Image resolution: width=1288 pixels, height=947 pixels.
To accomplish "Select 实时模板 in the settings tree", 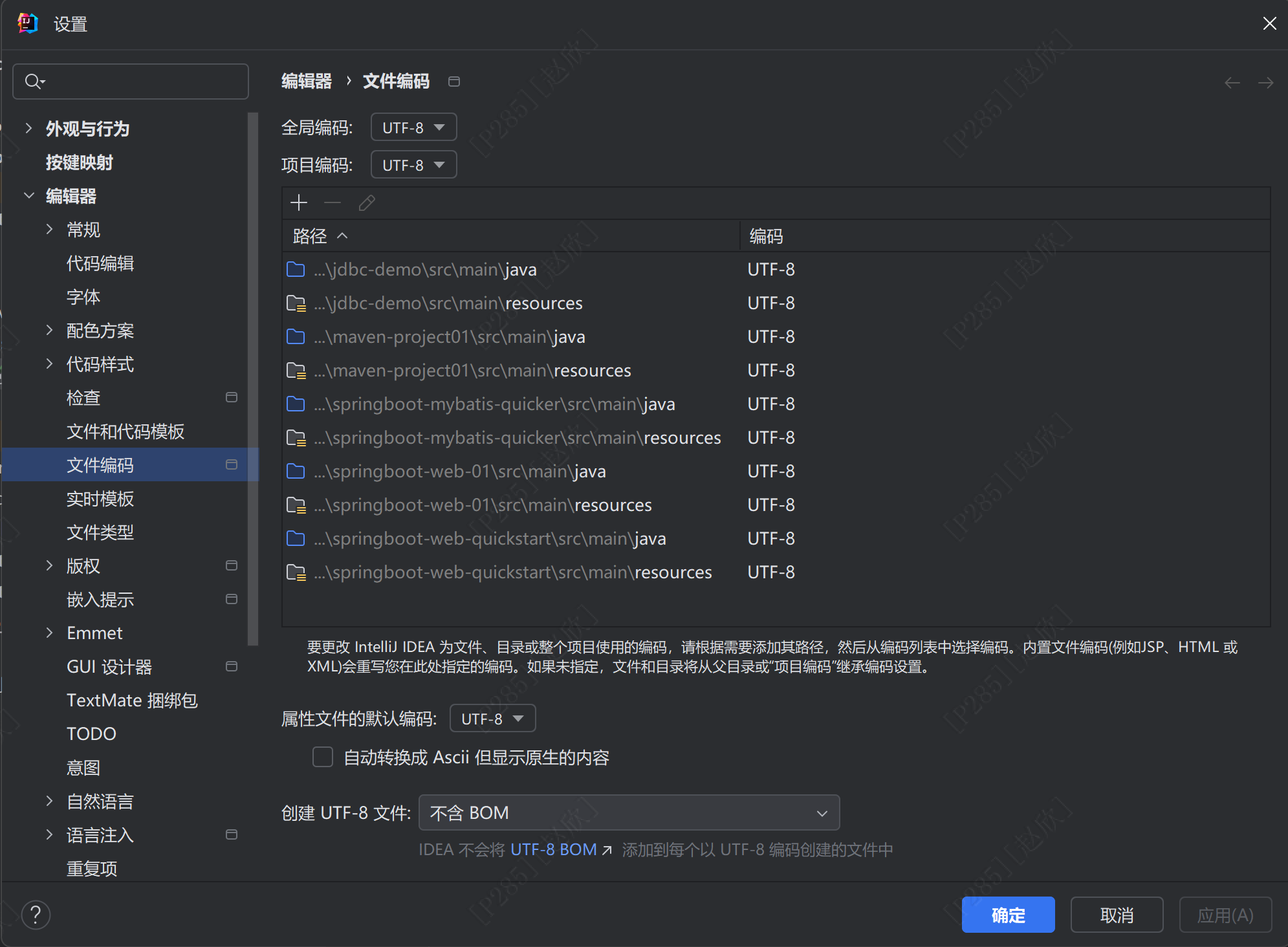I will (100, 499).
